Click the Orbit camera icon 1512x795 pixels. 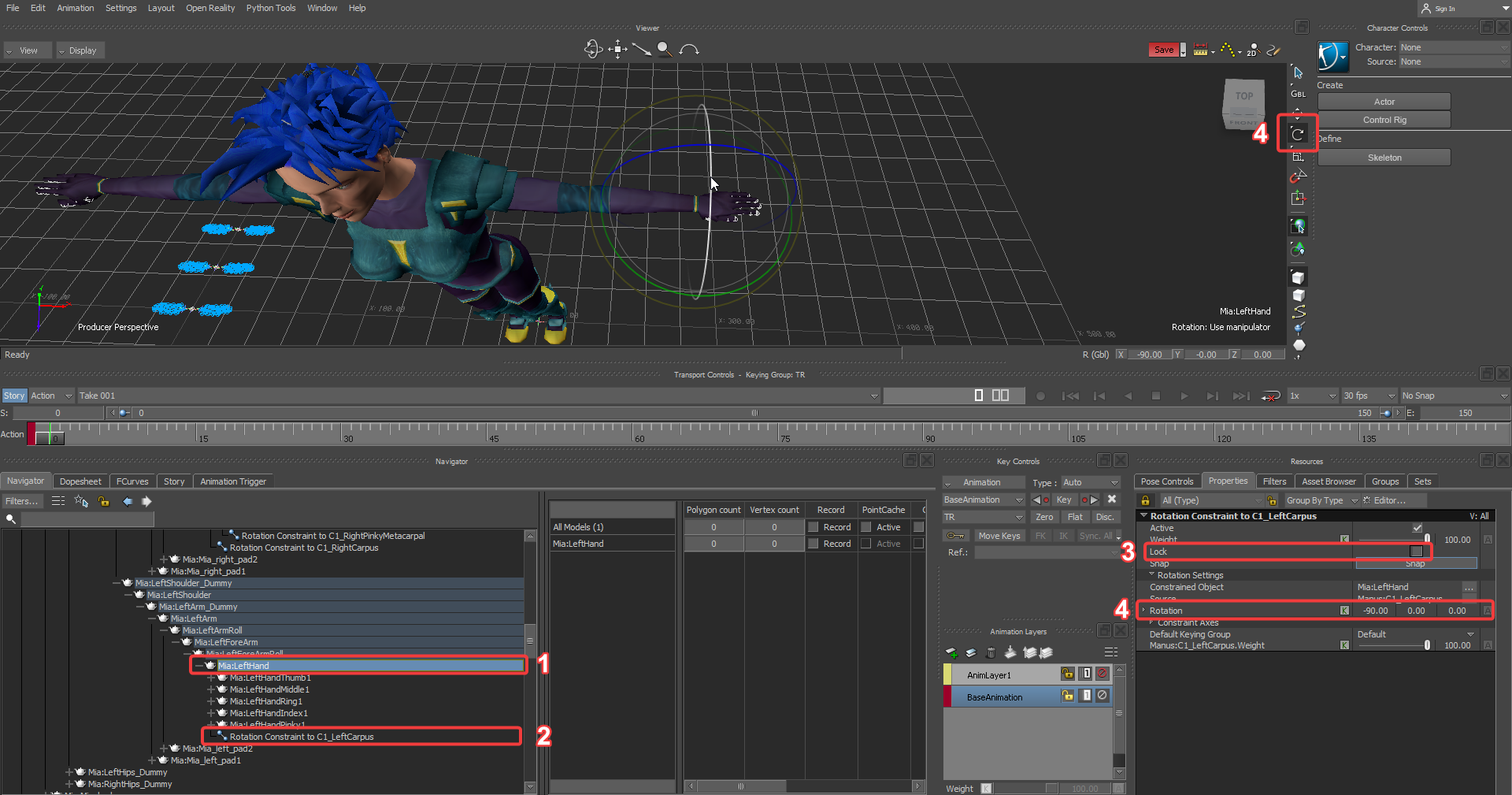(593, 50)
